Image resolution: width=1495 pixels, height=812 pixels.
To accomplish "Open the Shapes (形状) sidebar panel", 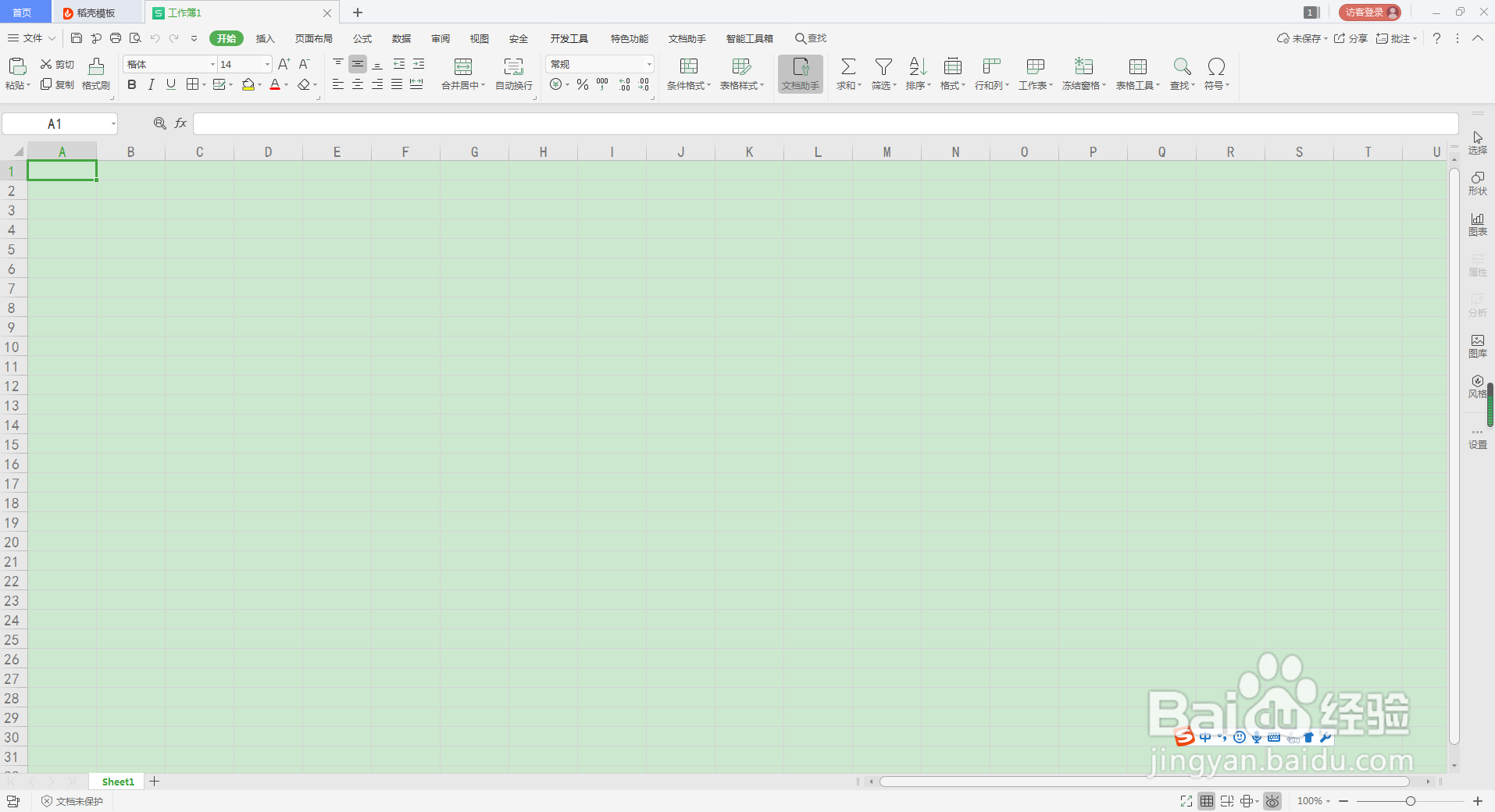I will click(1478, 183).
